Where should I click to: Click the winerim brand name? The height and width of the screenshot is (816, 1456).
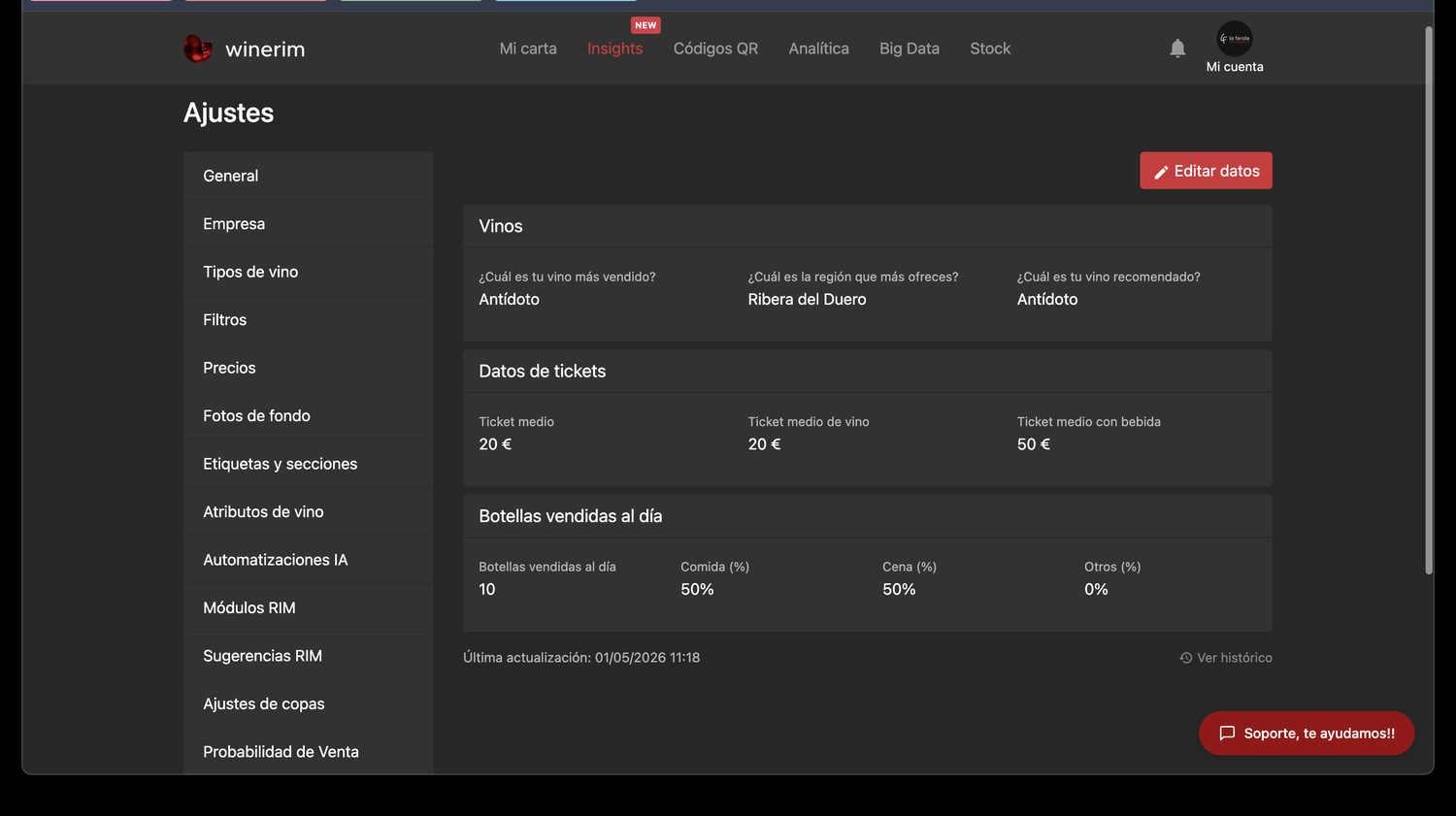265,49
